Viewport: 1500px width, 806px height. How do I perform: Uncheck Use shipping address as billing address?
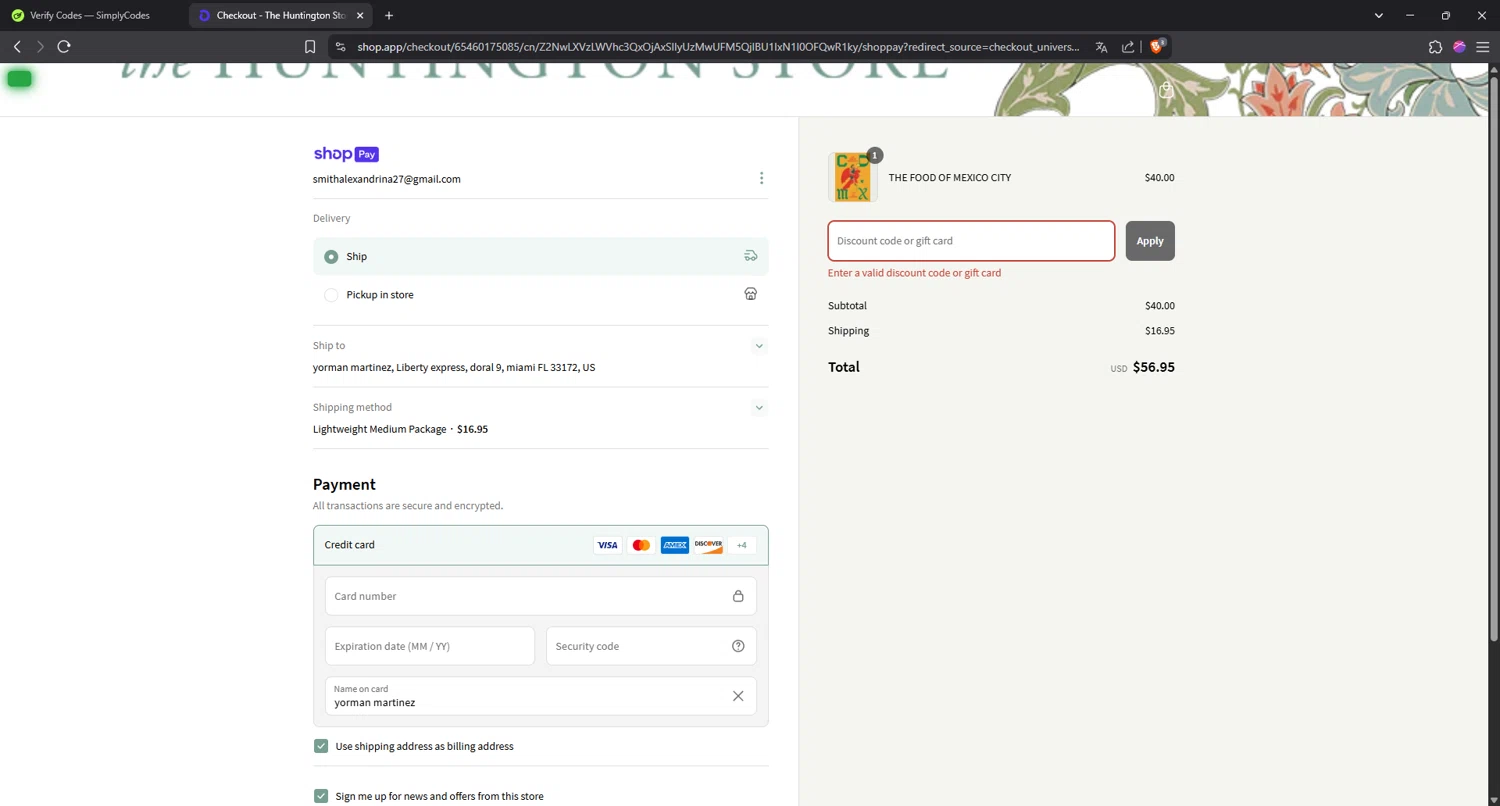click(x=321, y=746)
